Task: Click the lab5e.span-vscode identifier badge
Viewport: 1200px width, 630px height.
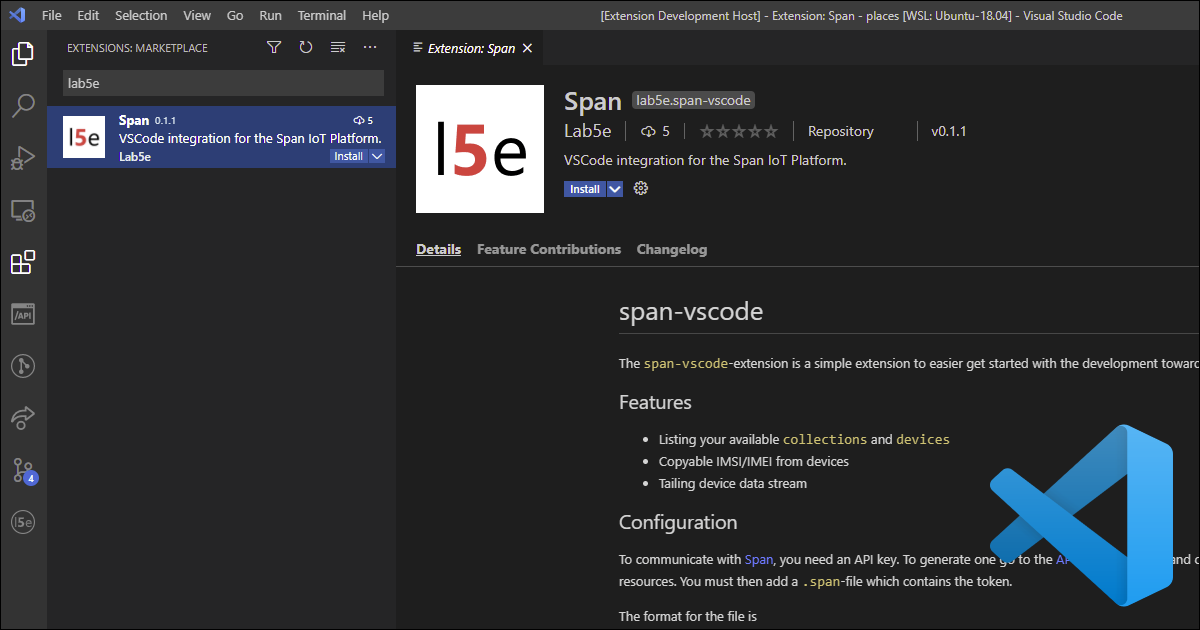Action: (693, 100)
